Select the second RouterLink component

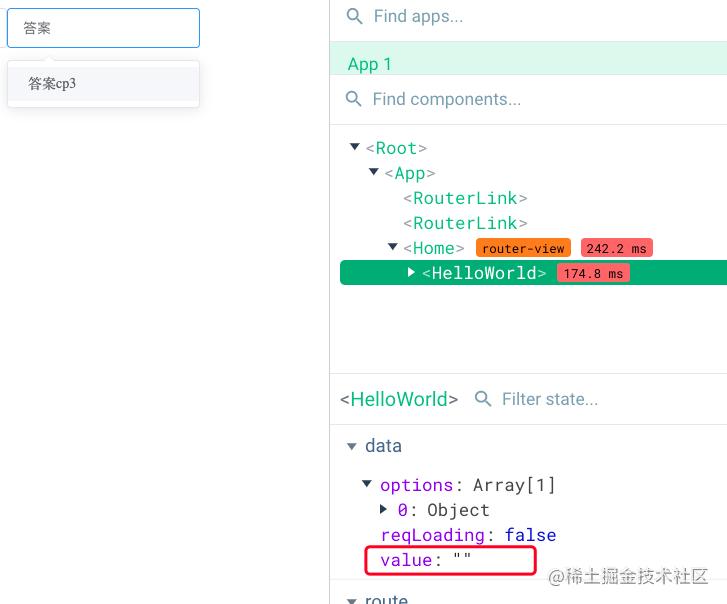(x=465, y=223)
